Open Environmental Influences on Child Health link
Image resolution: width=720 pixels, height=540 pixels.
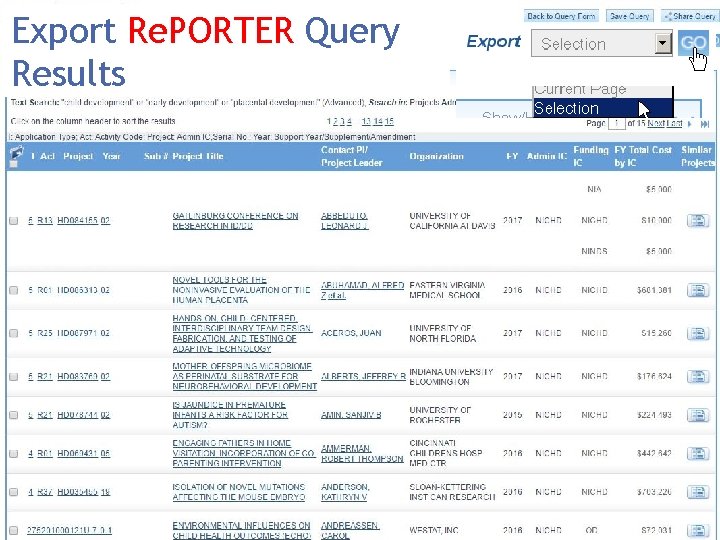pos(242,530)
